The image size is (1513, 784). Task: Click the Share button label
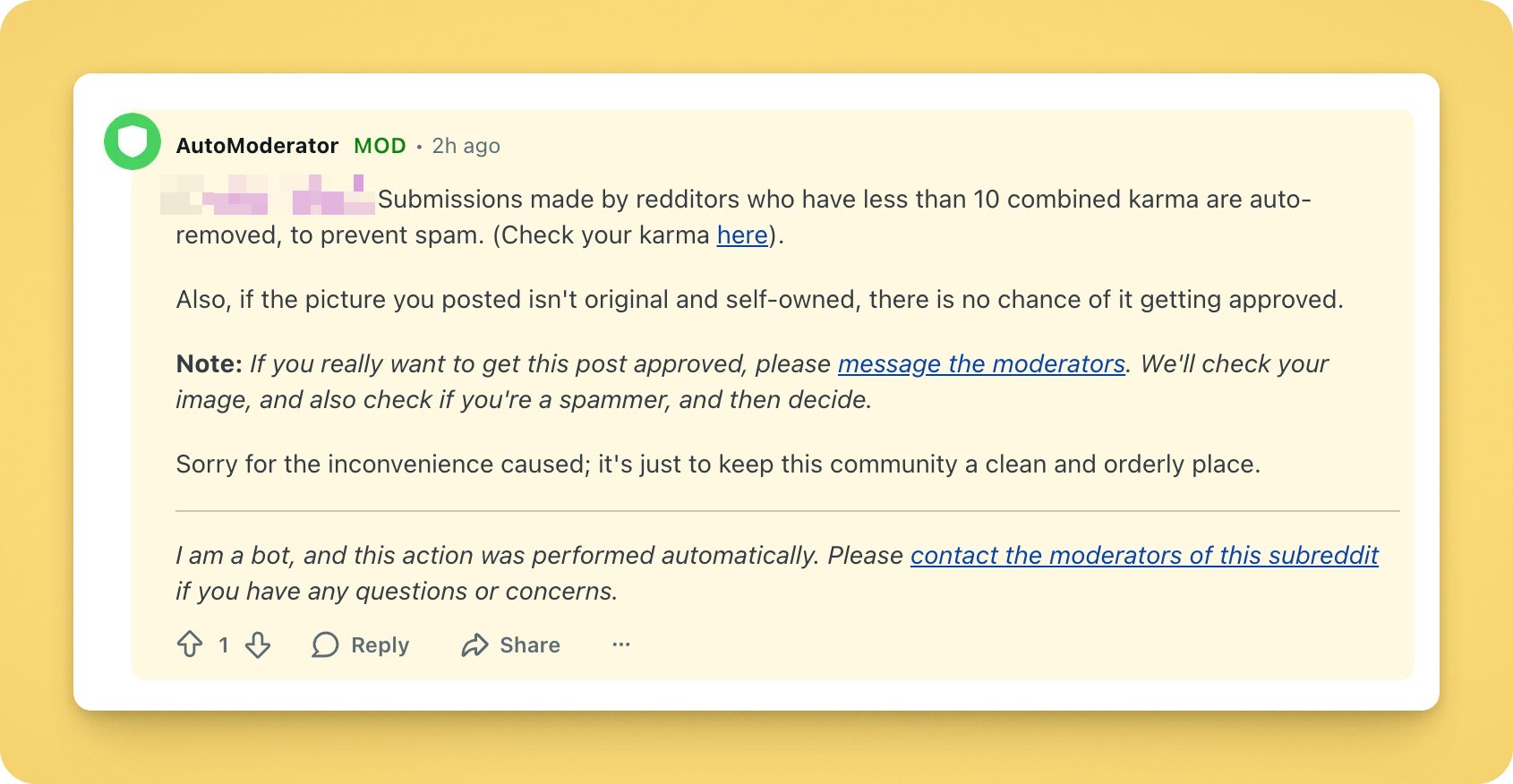(530, 644)
